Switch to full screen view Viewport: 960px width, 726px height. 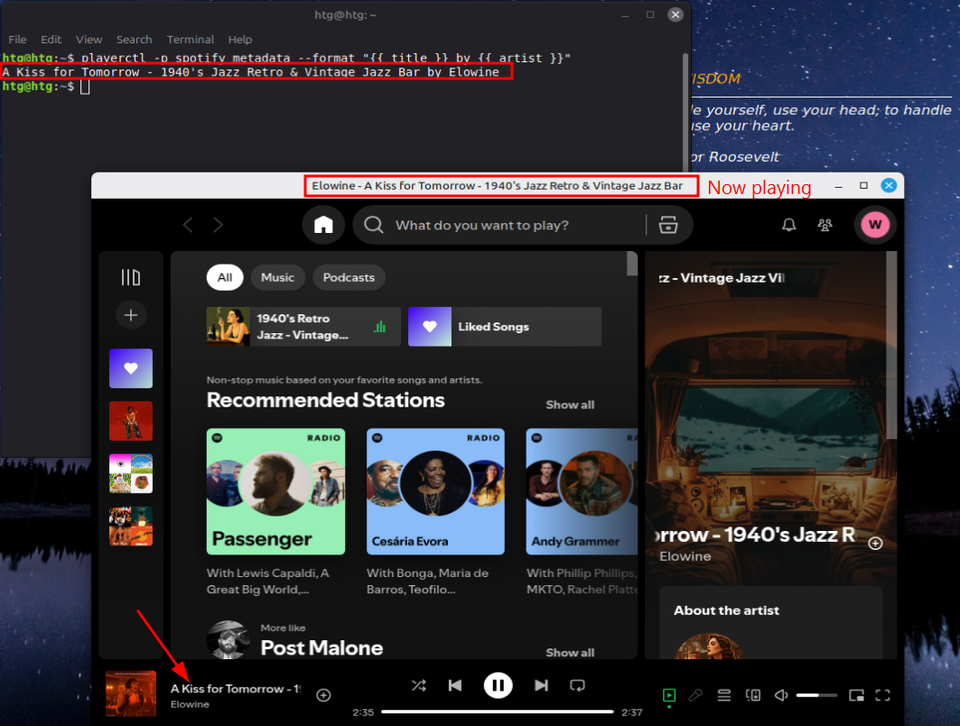[x=883, y=695]
